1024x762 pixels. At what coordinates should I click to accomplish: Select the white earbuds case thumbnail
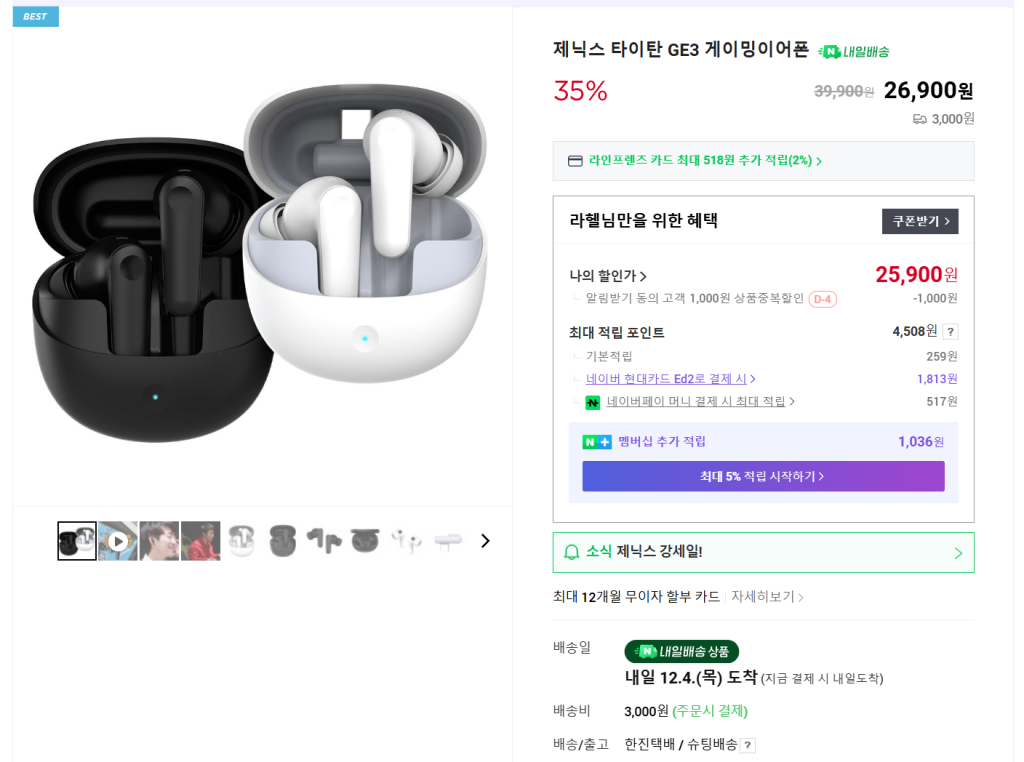241,541
